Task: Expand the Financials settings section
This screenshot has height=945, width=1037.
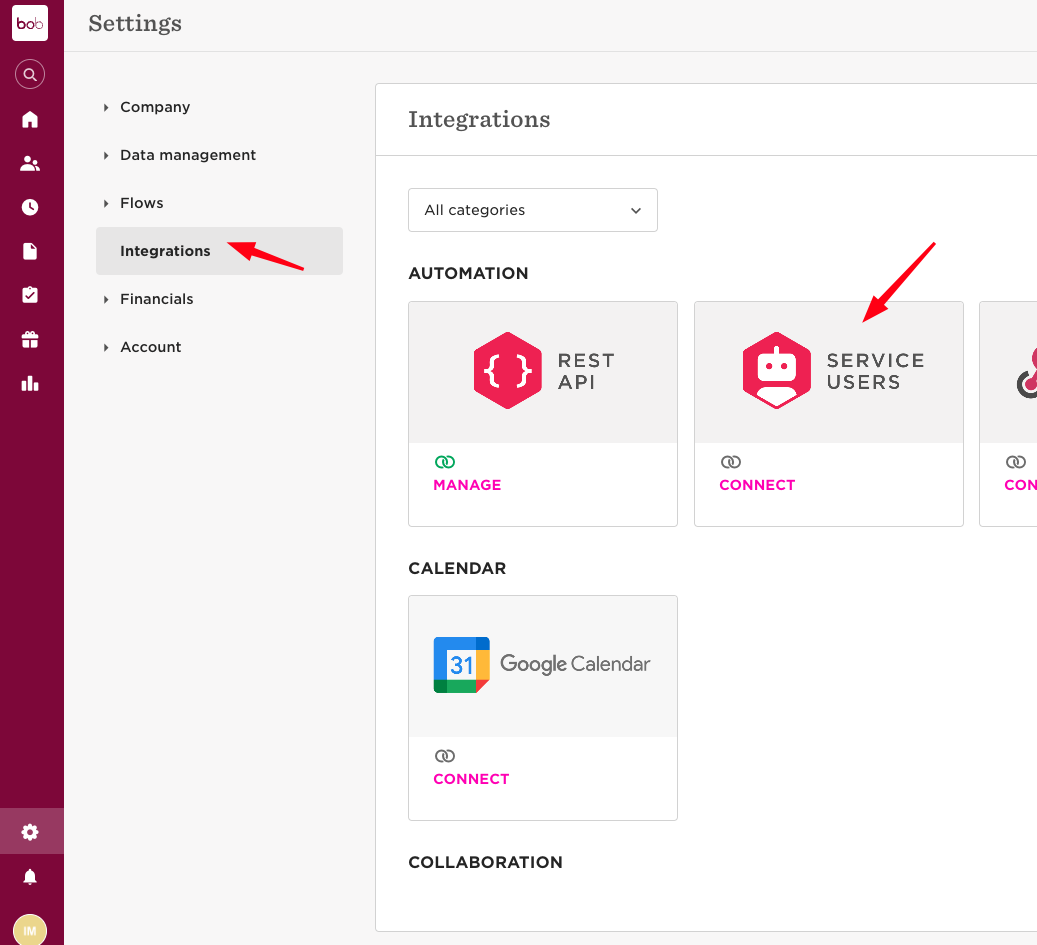Action: pos(157,299)
